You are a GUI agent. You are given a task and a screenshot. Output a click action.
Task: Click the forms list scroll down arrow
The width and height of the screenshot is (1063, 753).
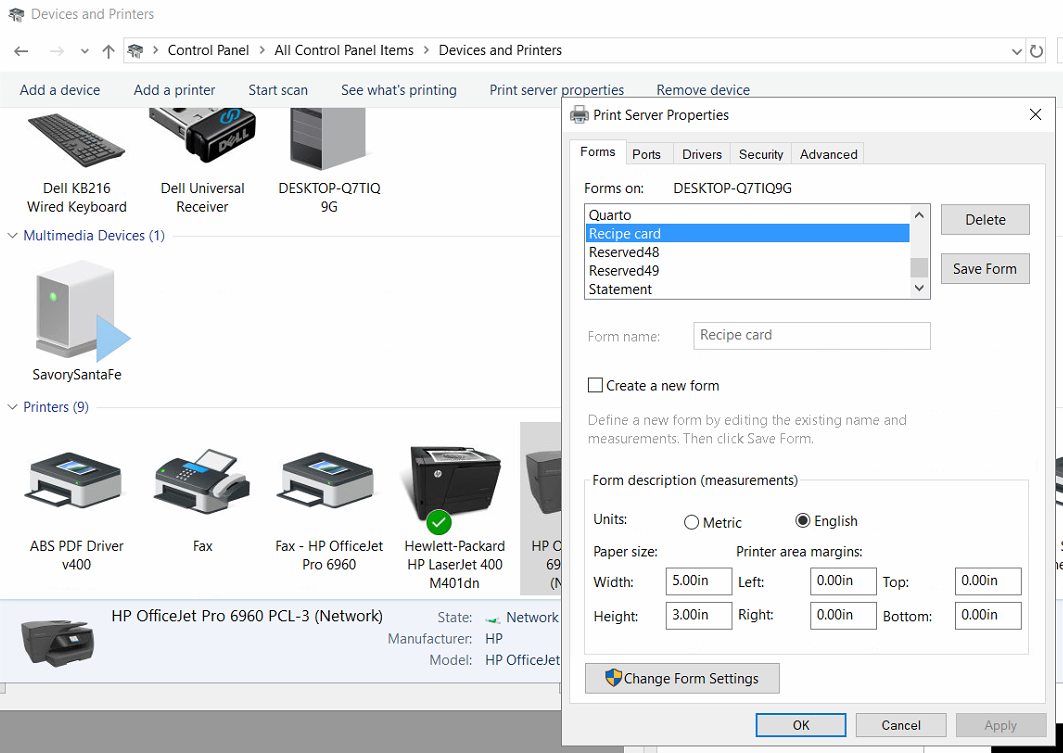(x=919, y=288)
